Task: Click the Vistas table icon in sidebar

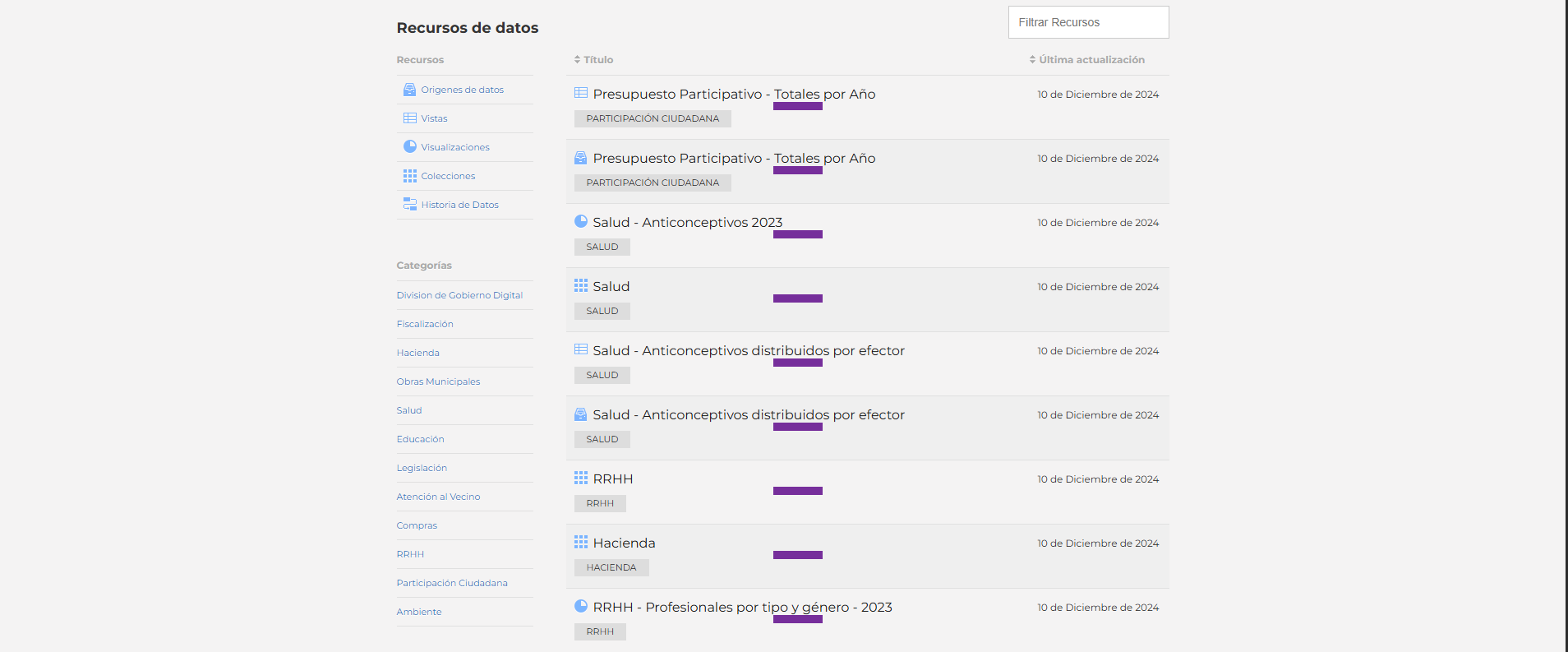Action: 409,118
